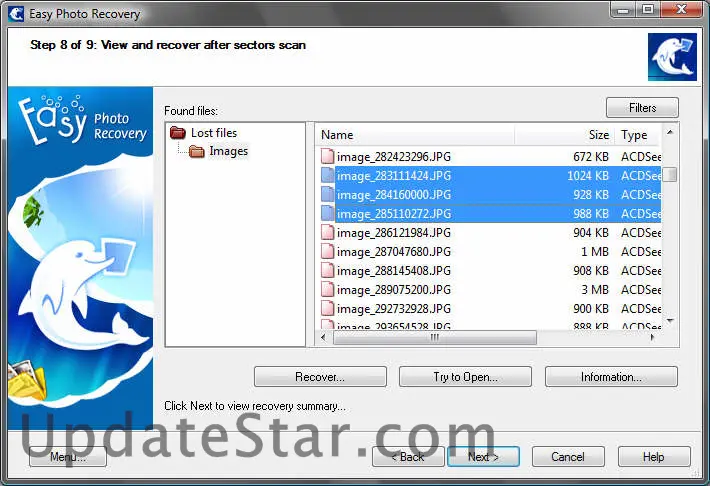Close the Easy Photo Recovery window
This screenshot has height=486, width=710.
click(681, 9)
